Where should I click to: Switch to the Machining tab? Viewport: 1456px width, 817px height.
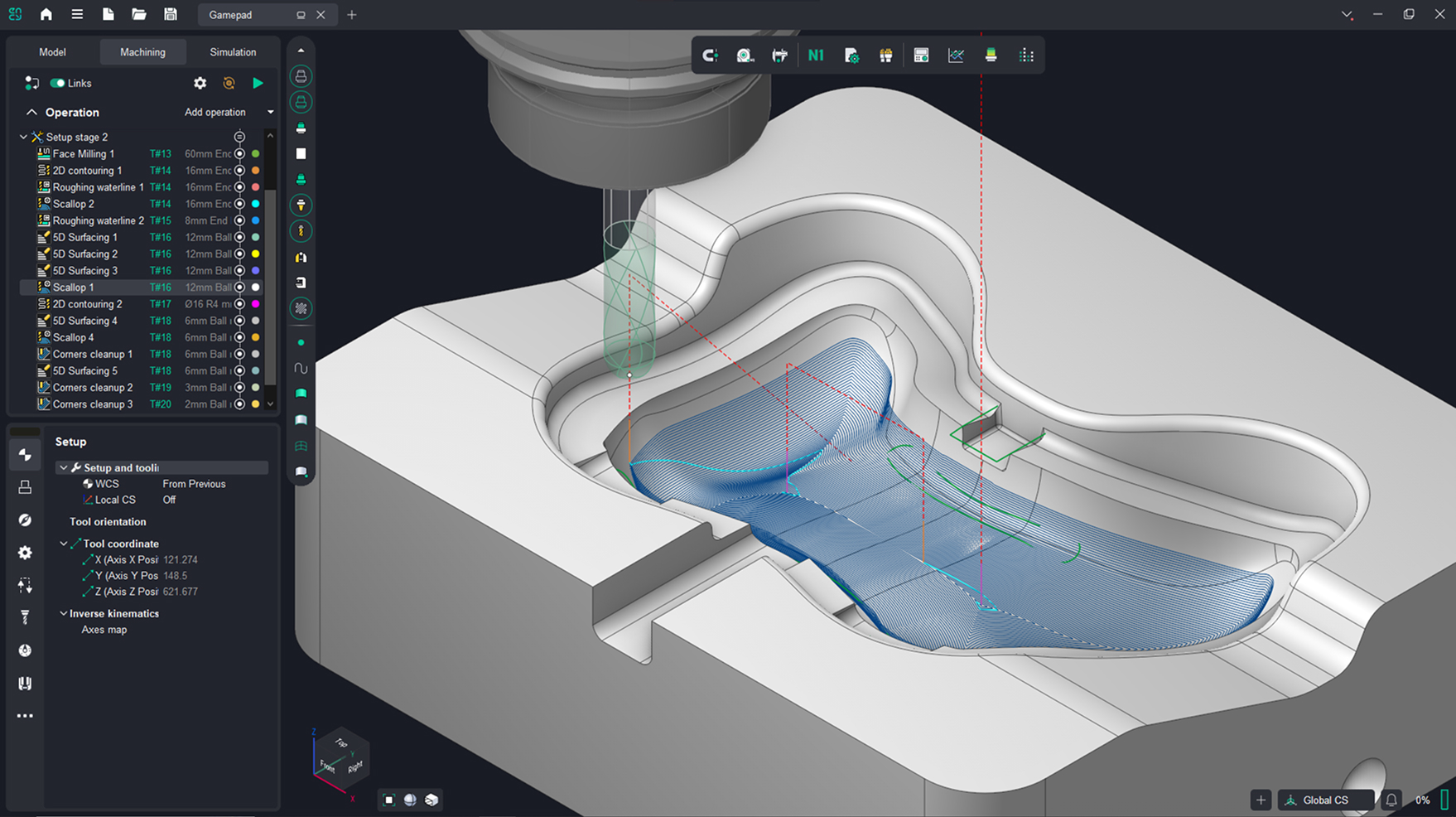(x=142, y=51)
